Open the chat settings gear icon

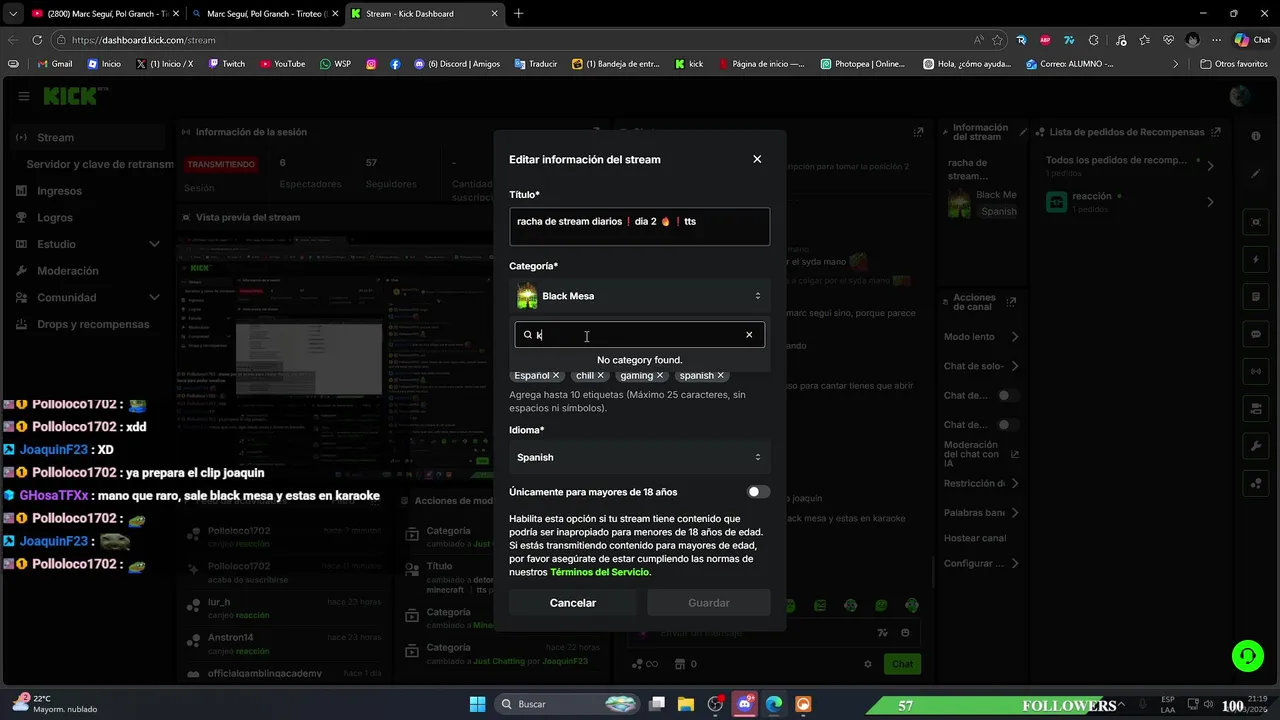tap(868, 664)
